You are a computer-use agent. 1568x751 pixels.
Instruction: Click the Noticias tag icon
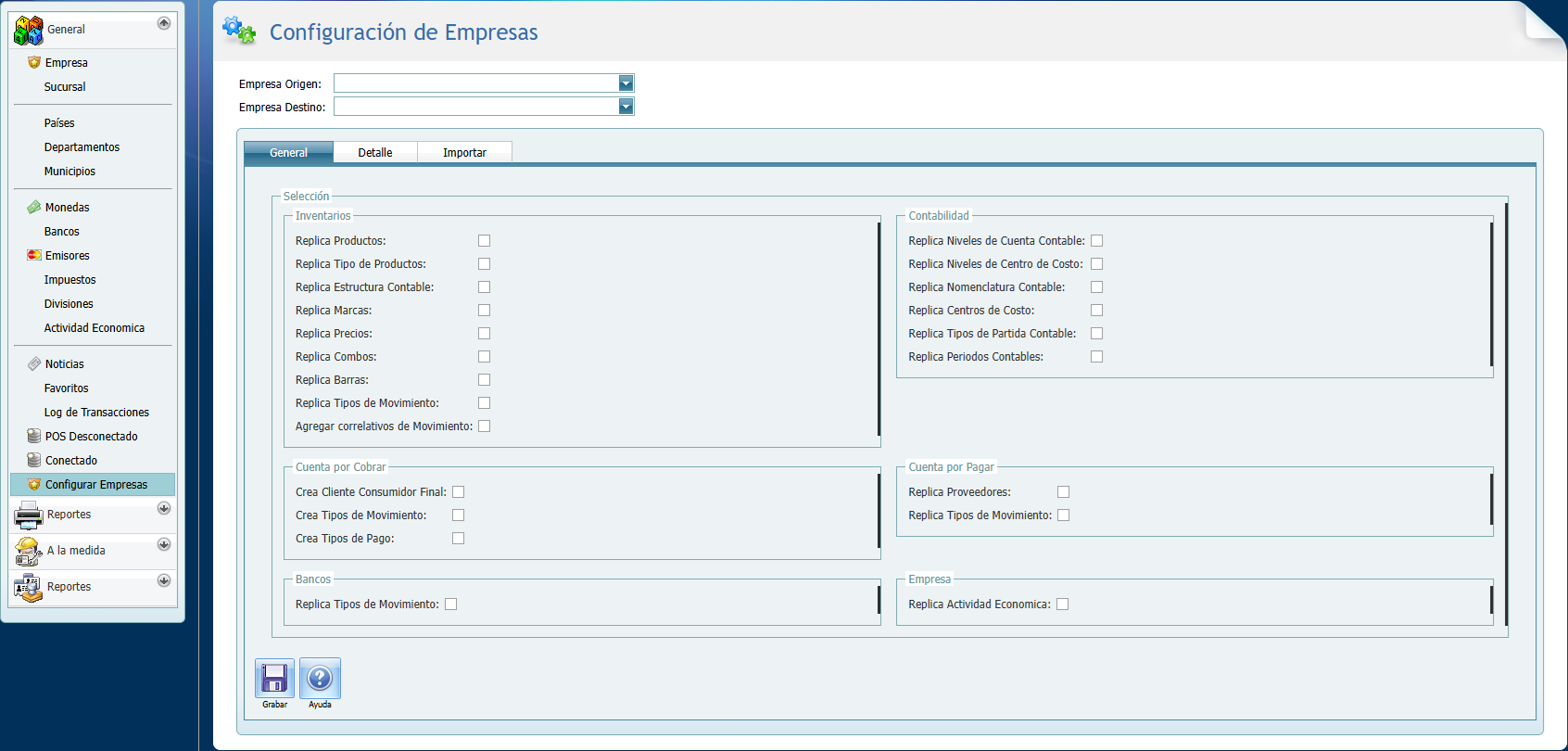point(34,363)
